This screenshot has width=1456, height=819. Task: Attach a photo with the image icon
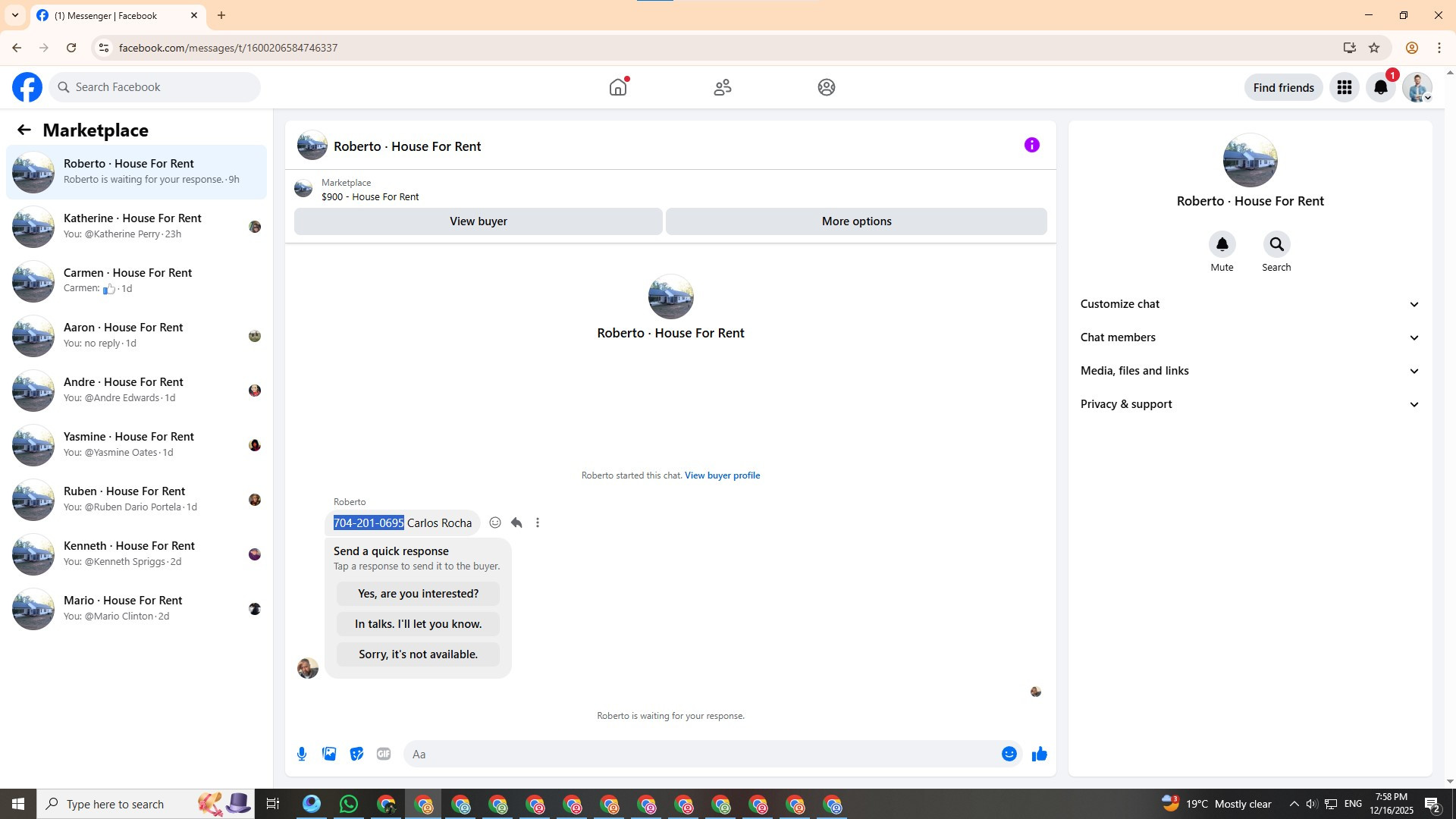click(329, 754)
